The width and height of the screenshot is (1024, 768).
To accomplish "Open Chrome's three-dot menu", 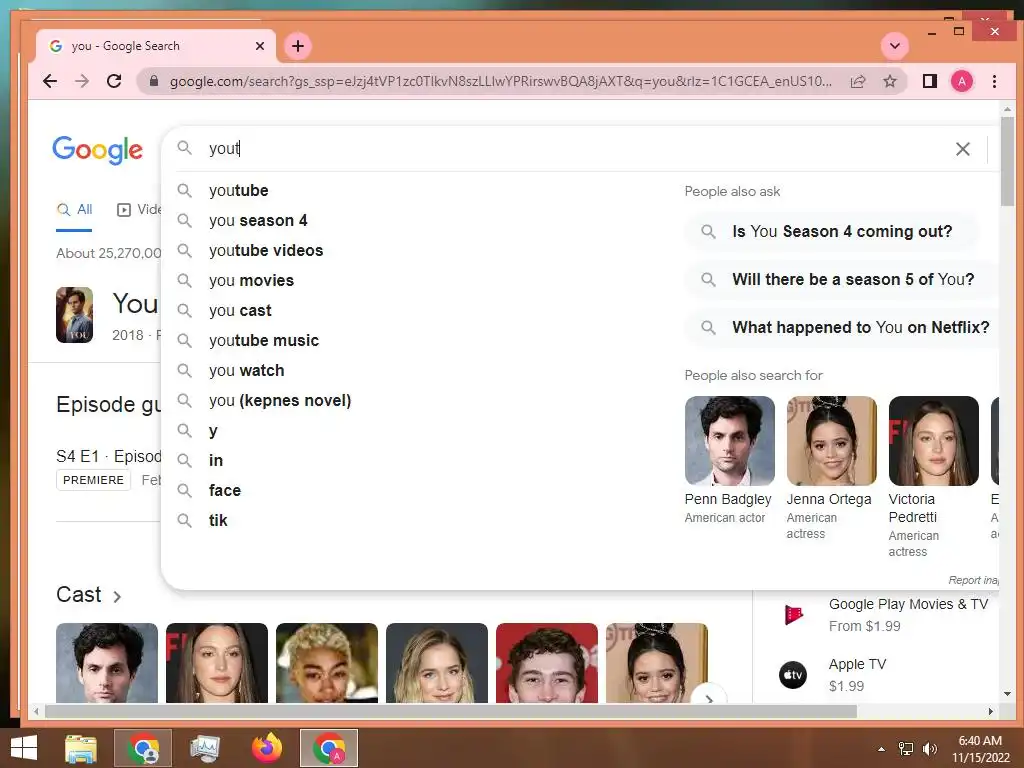I will pyautogui.click(x=994, y=81).
